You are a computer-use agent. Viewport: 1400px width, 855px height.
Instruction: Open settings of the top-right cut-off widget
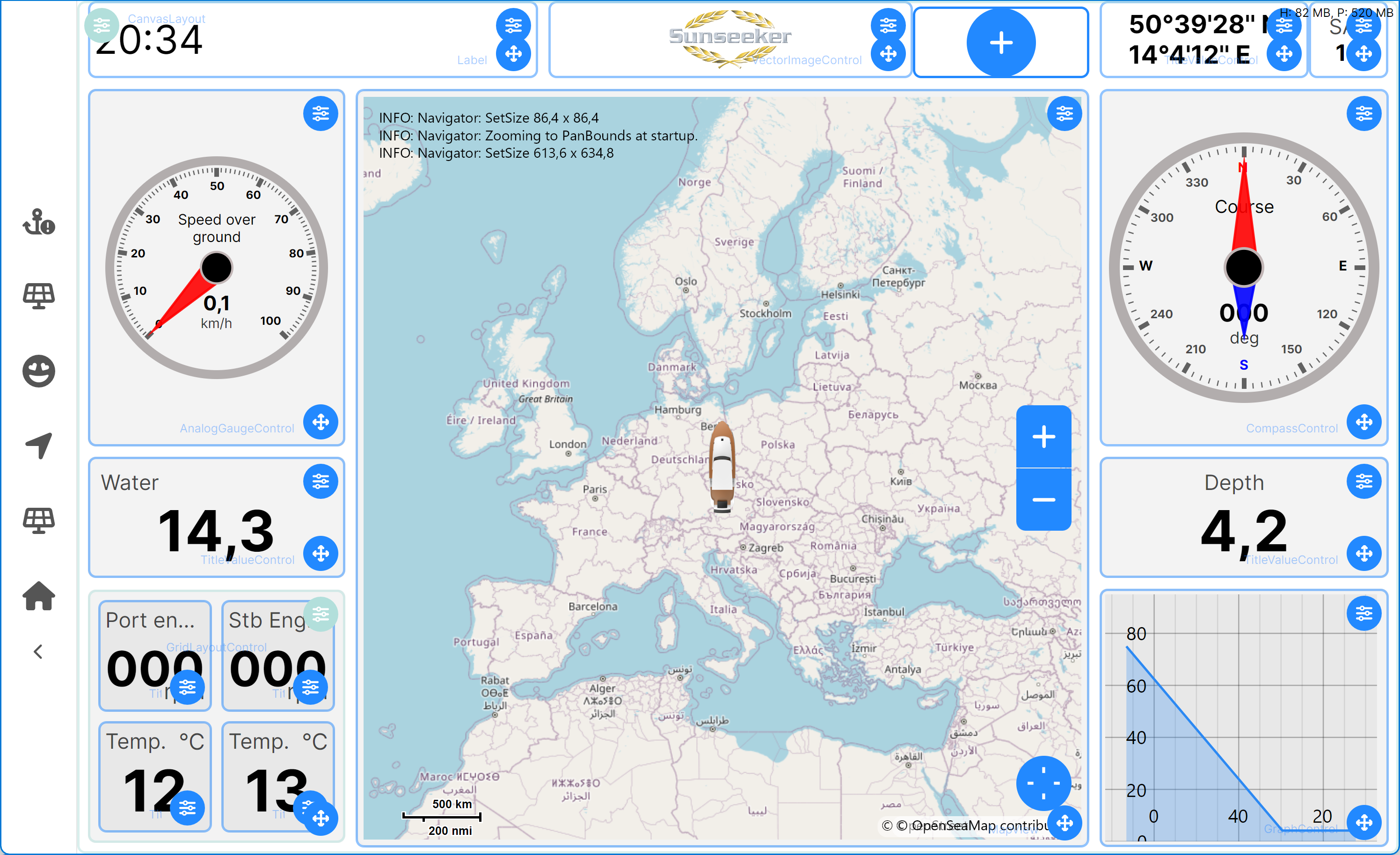pos(1364,26)
